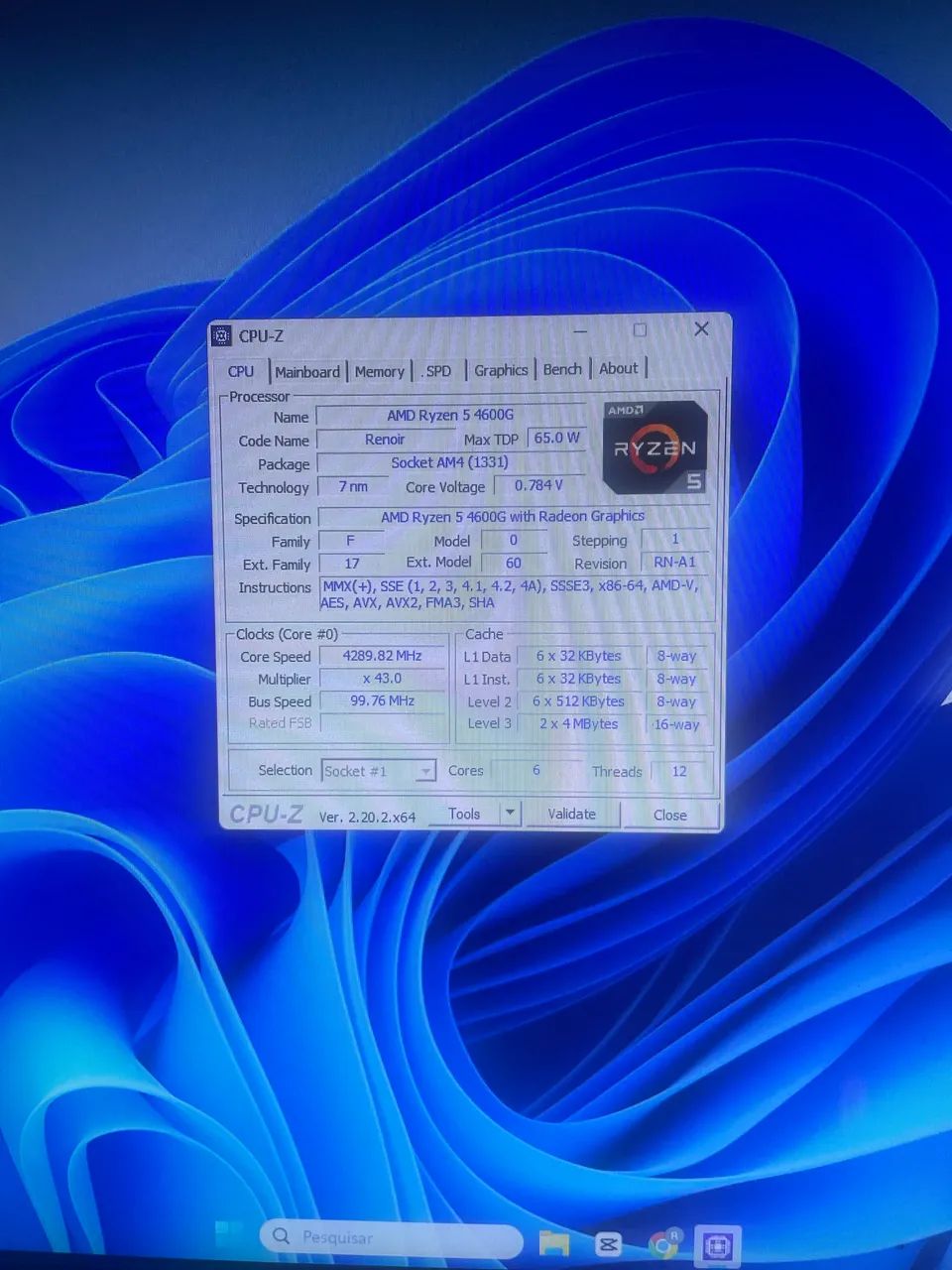Click the Bus Speed value 99.76 MHz
Image resolution: width=952 pixels, height=1270 pixels.
[383, 700]
